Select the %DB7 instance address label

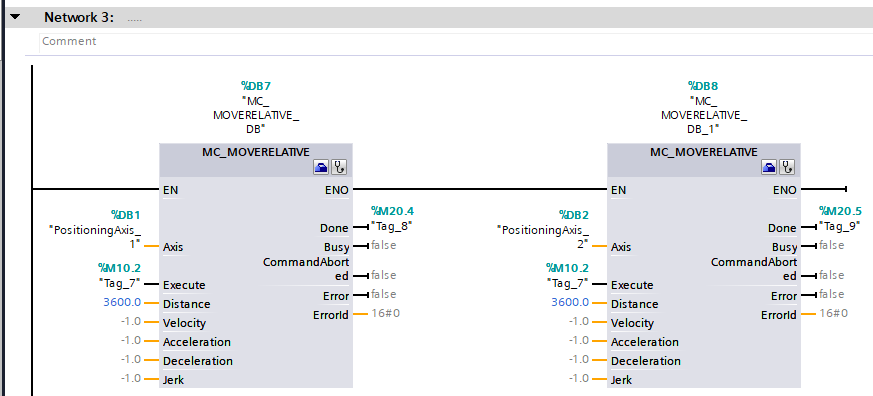[256, 86]
